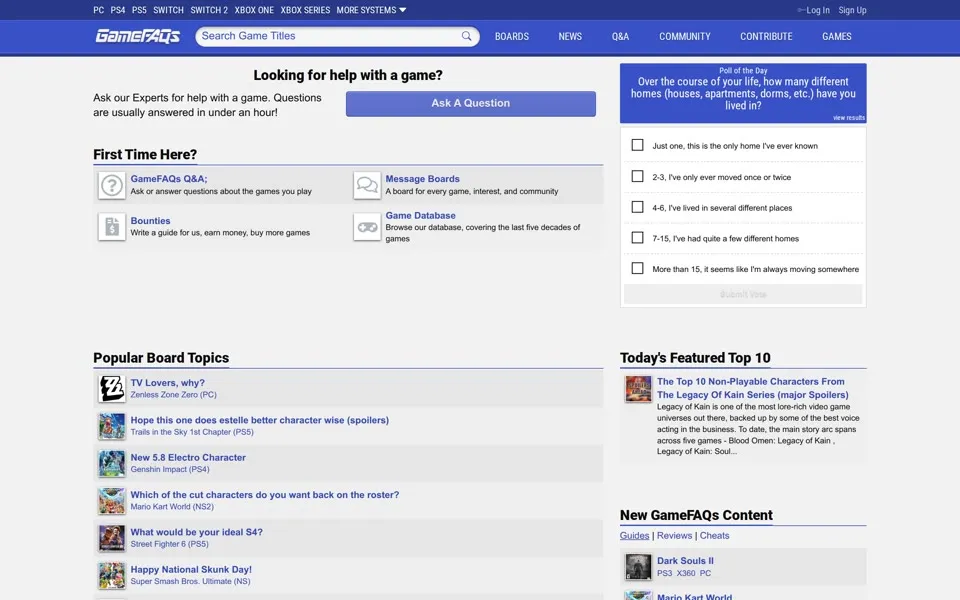
Task: Select the Cheats content tab
Action: [714, 535]
